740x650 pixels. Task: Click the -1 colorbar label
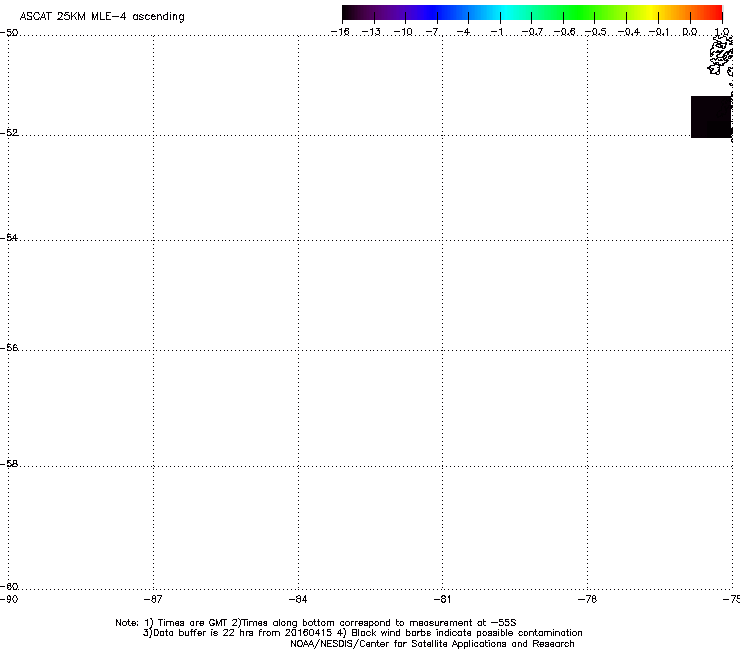[496, 32]
